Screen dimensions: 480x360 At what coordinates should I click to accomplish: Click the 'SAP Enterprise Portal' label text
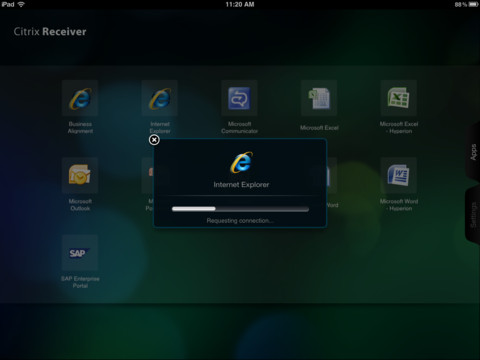point(80,282)
